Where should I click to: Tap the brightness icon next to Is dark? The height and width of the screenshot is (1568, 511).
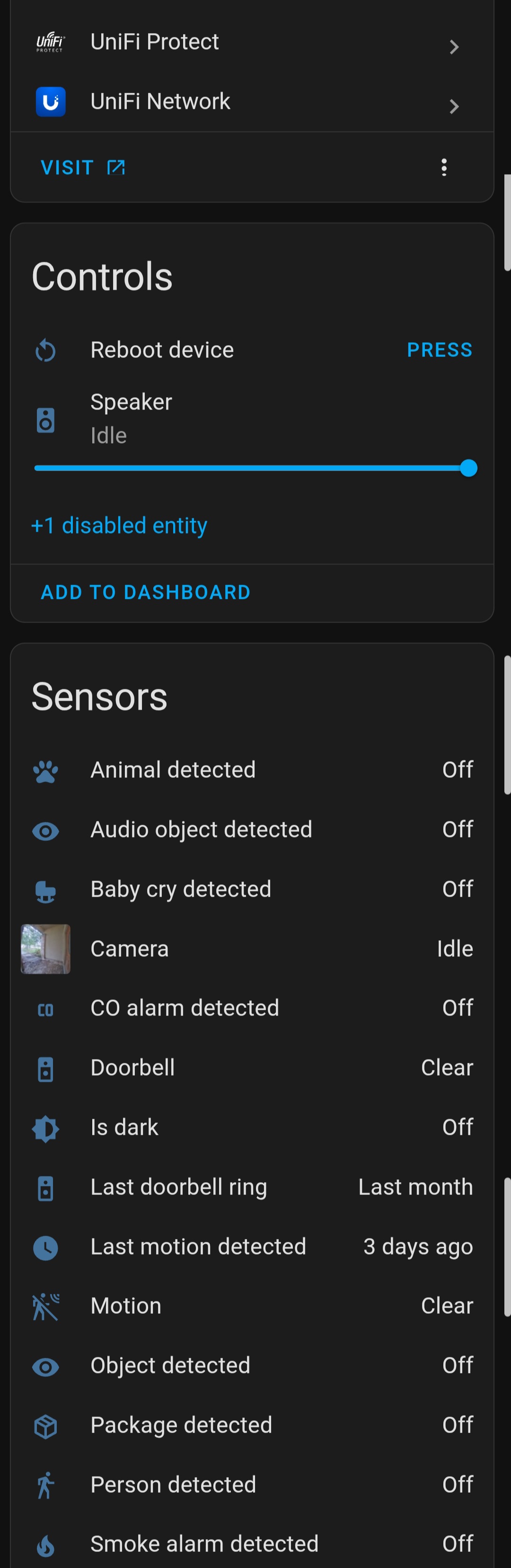pos(45,1128)
